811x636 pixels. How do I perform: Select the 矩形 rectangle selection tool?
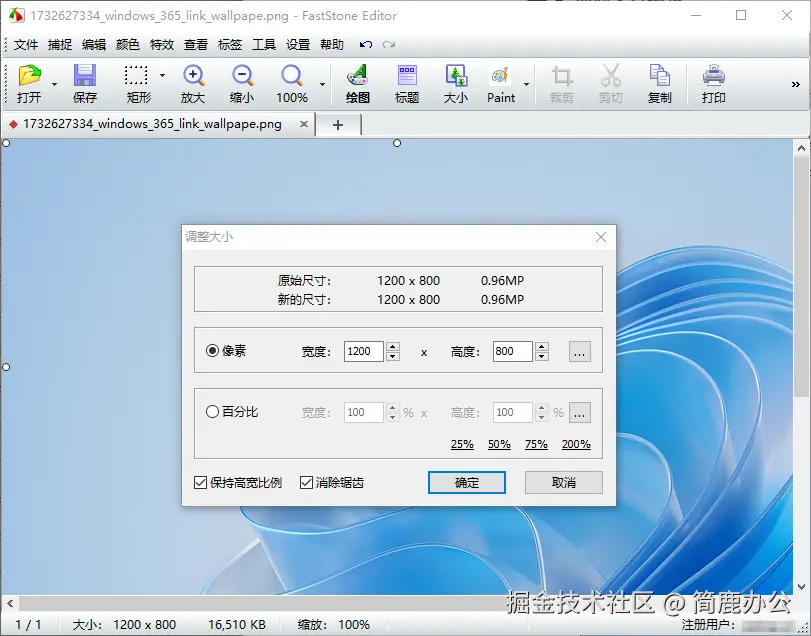pyautogui.click(x=138, y=83)
